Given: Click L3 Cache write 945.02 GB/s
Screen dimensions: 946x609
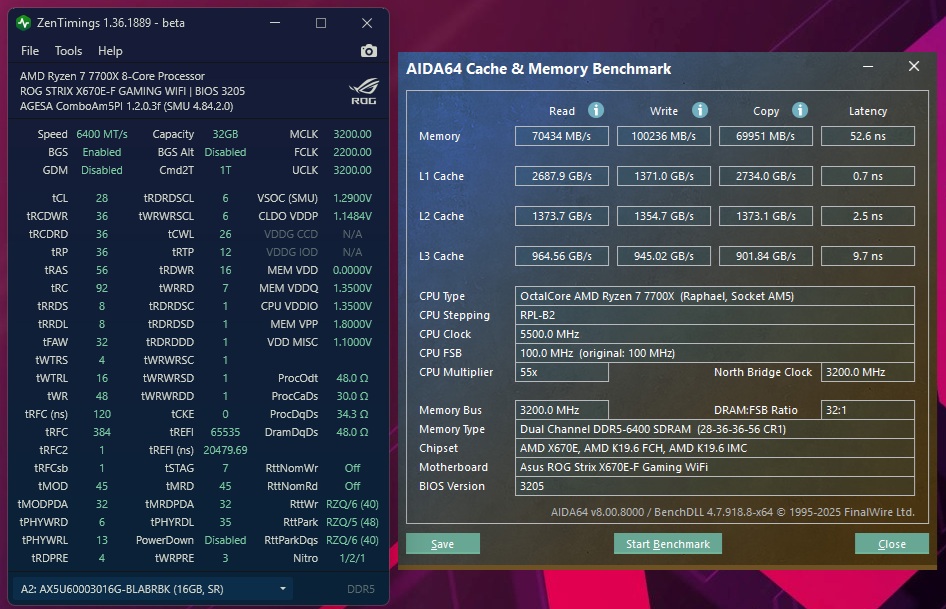Looking at the screenshot, I should [x=664, y=256].
